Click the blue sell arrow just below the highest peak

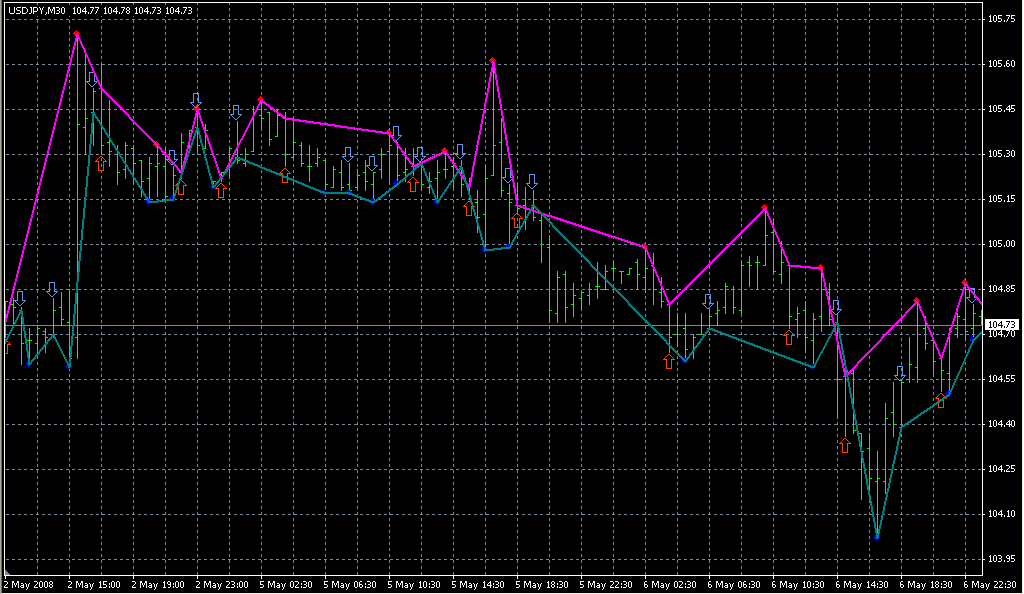point(92,79)
